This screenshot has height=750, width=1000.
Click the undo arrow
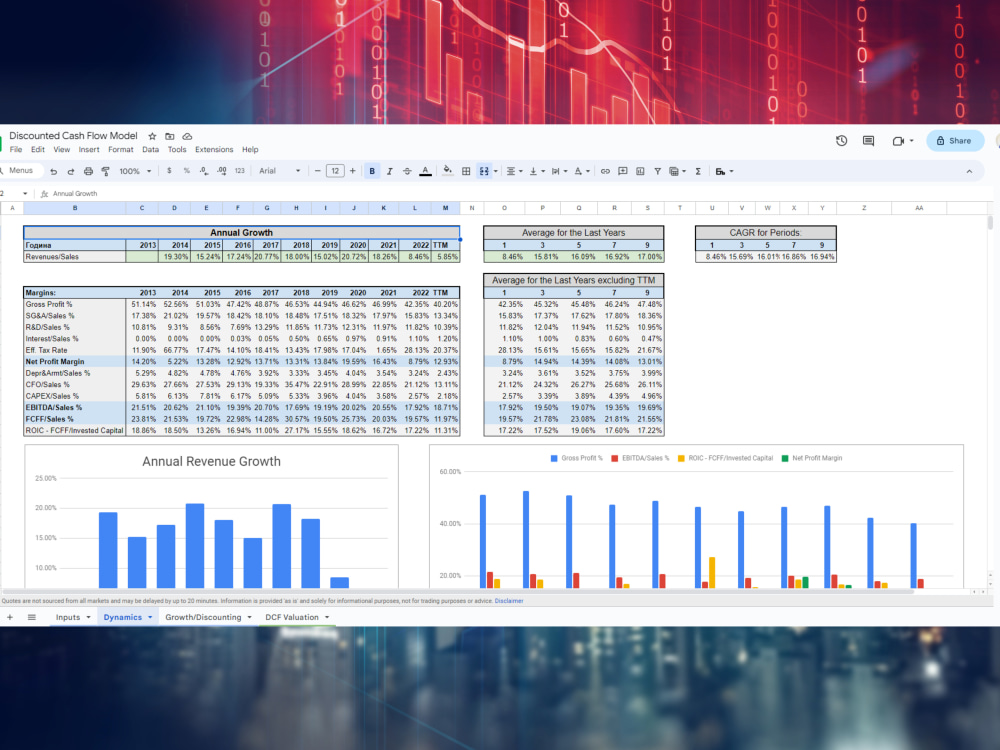(x=54, y=171)
